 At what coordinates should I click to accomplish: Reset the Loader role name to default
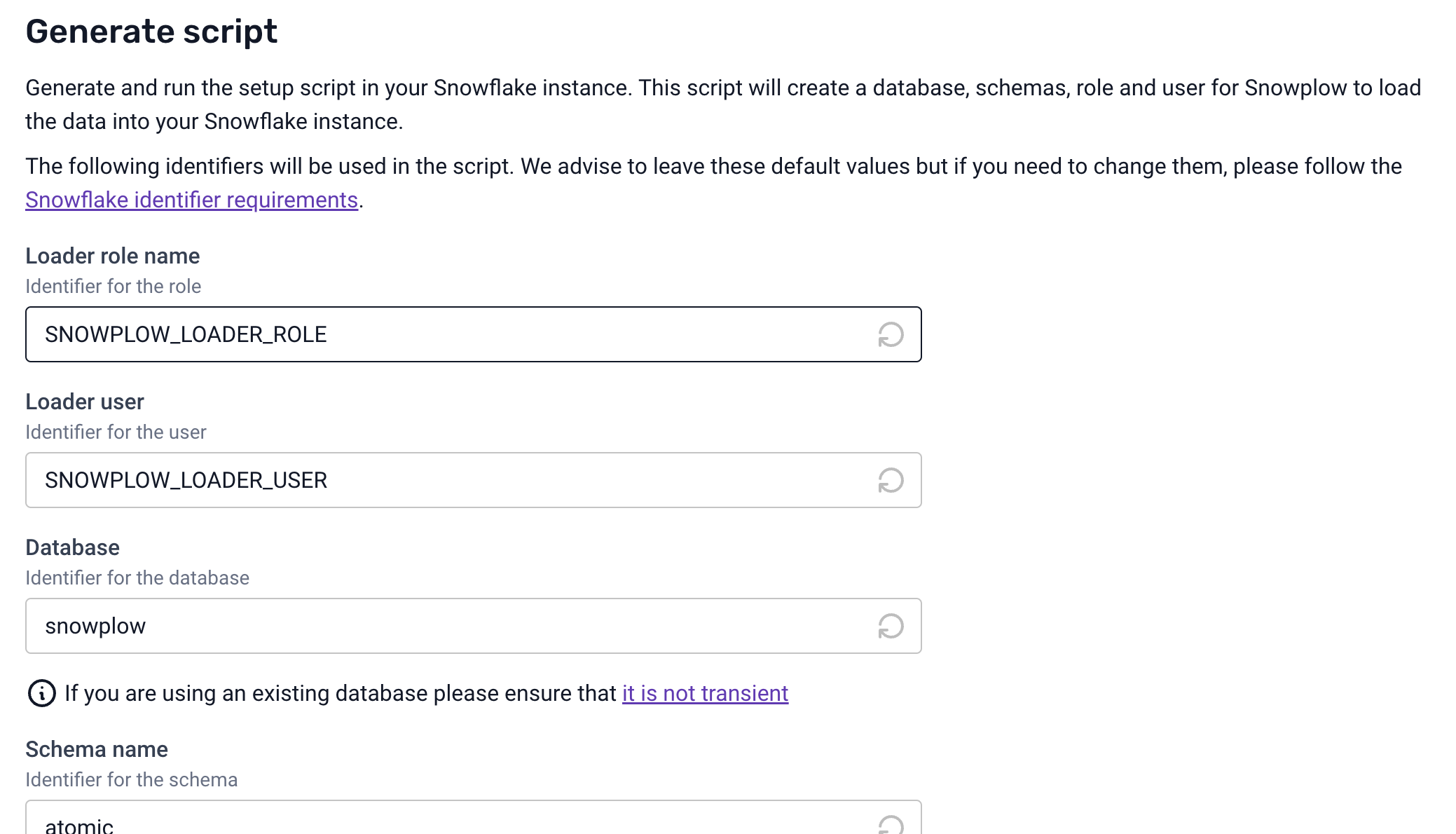(x=891, y=335)
